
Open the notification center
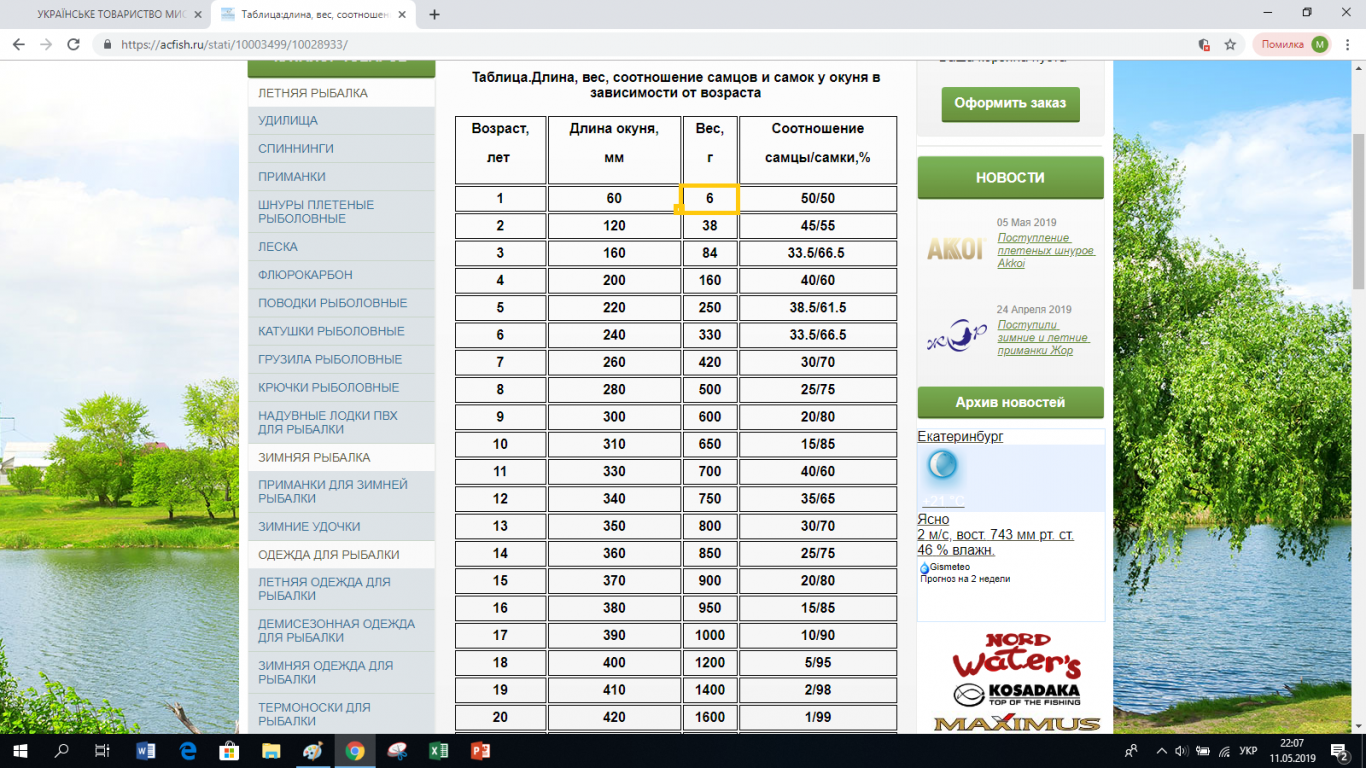[1341, 750]
